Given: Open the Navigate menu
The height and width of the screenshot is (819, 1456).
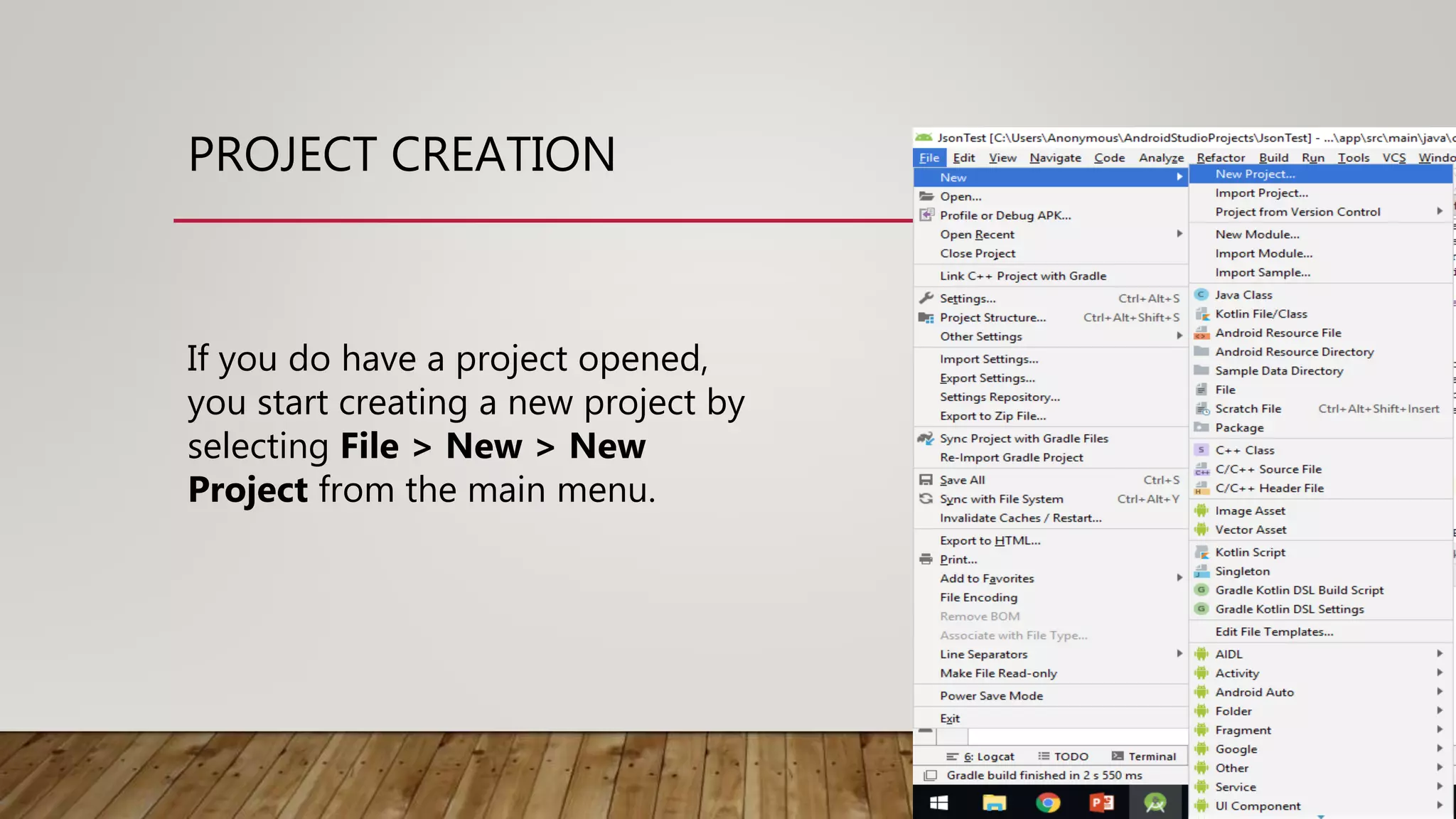Looking at the screenshot, I should [1055, 158].
